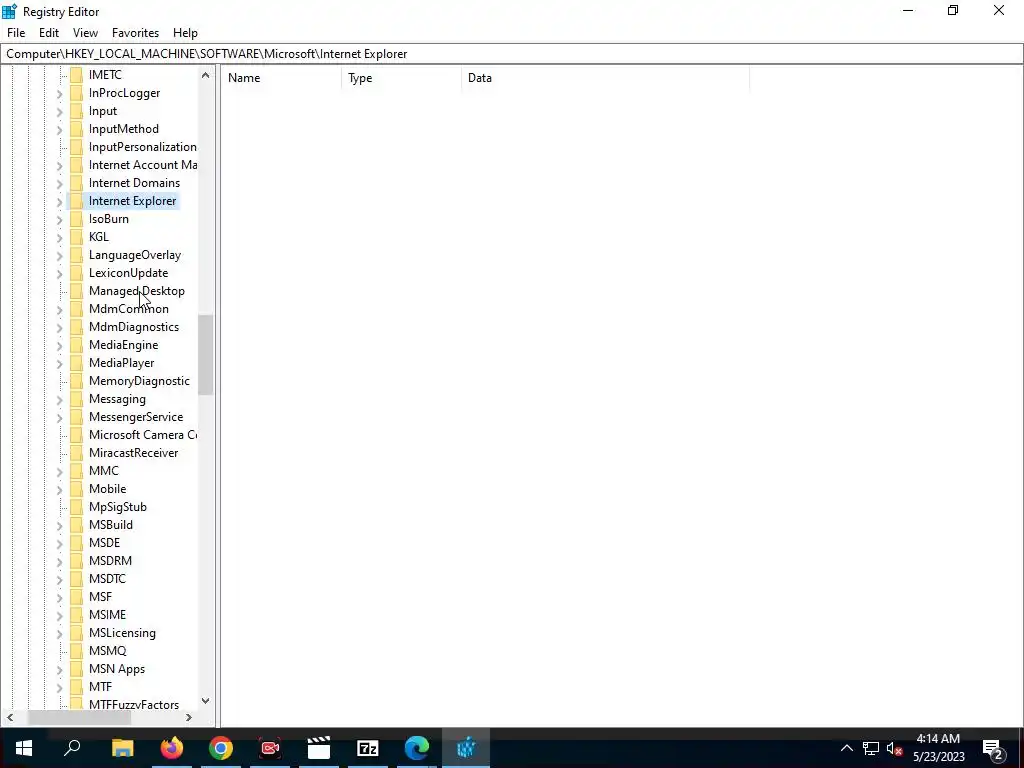1024x768 pixels.
Task: Click the Internet Domains folder icon
Action: point(76,183)
